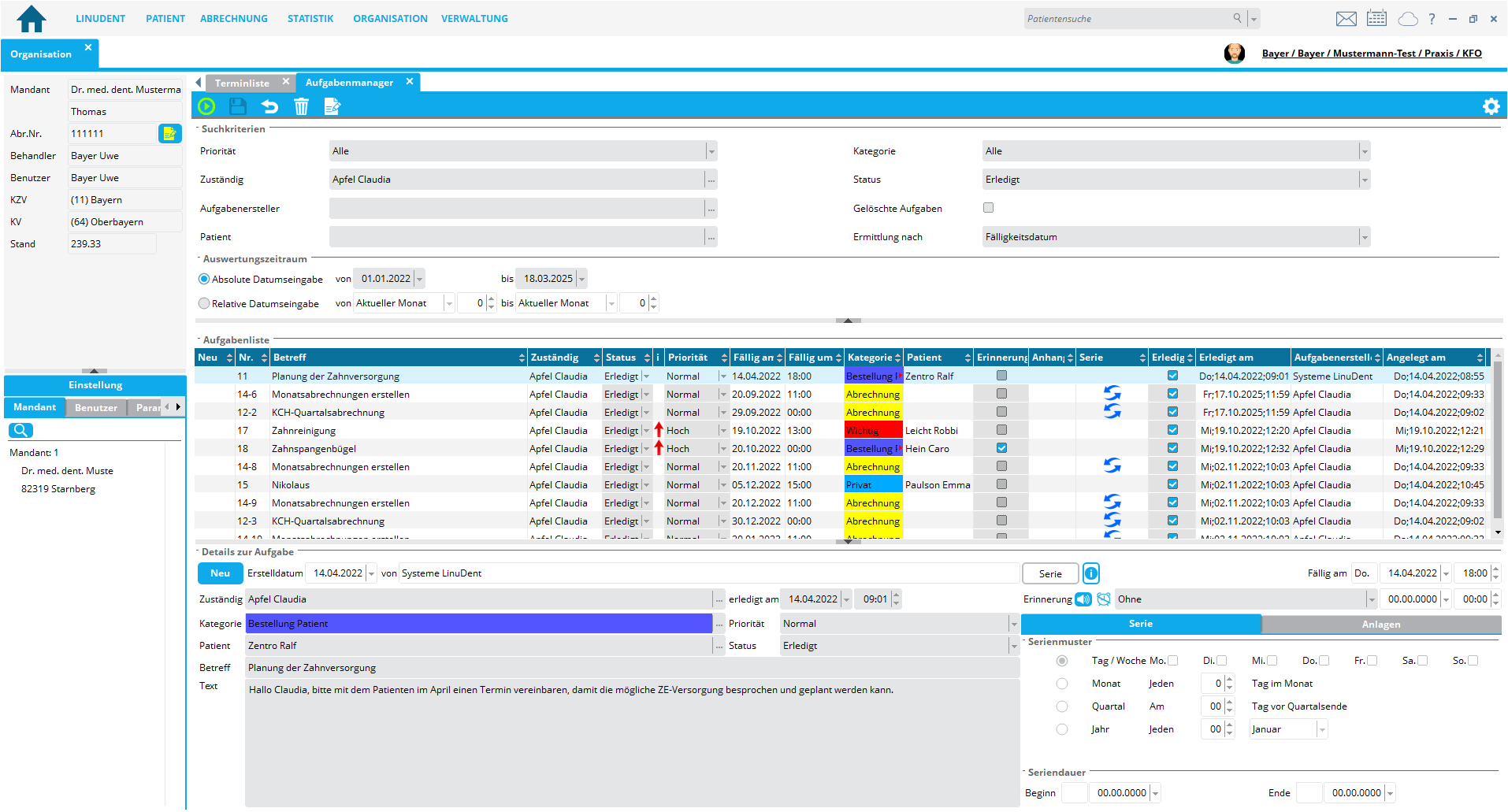
Task: Open the mail envelope icon
Action: [x=1346, y=19]
